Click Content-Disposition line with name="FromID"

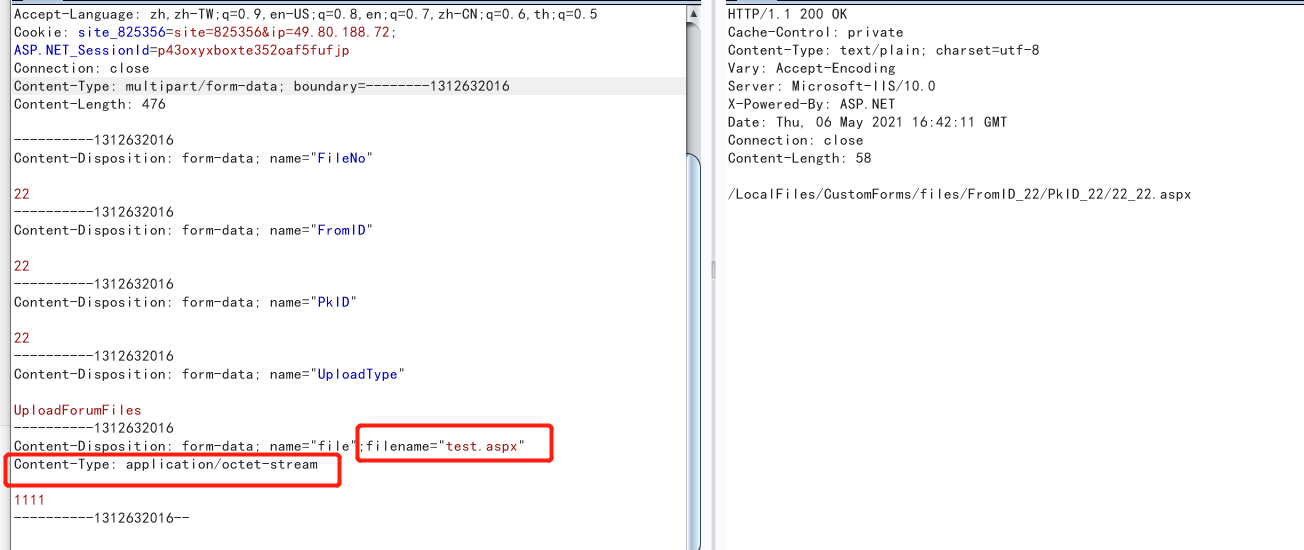(x=194, y=230)
